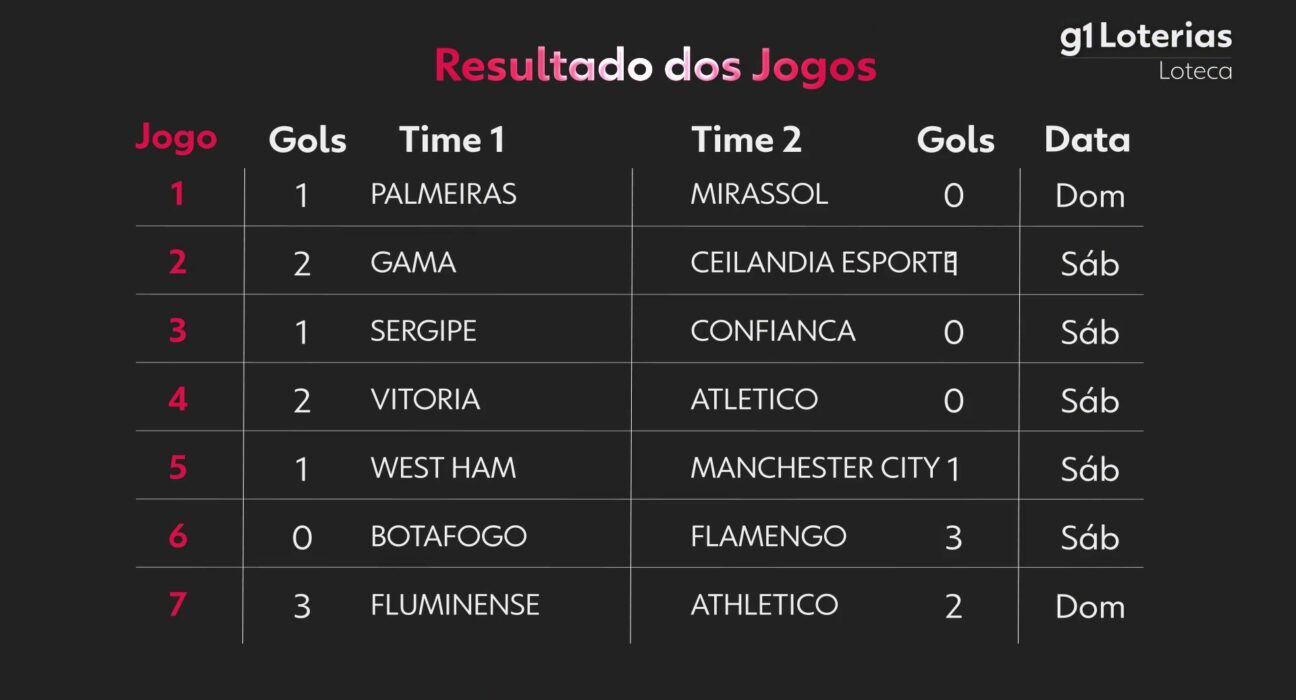The height and width of the screenshot is (700, 1296).
Task: Select the Data column header
Action: pos(1087,140)
